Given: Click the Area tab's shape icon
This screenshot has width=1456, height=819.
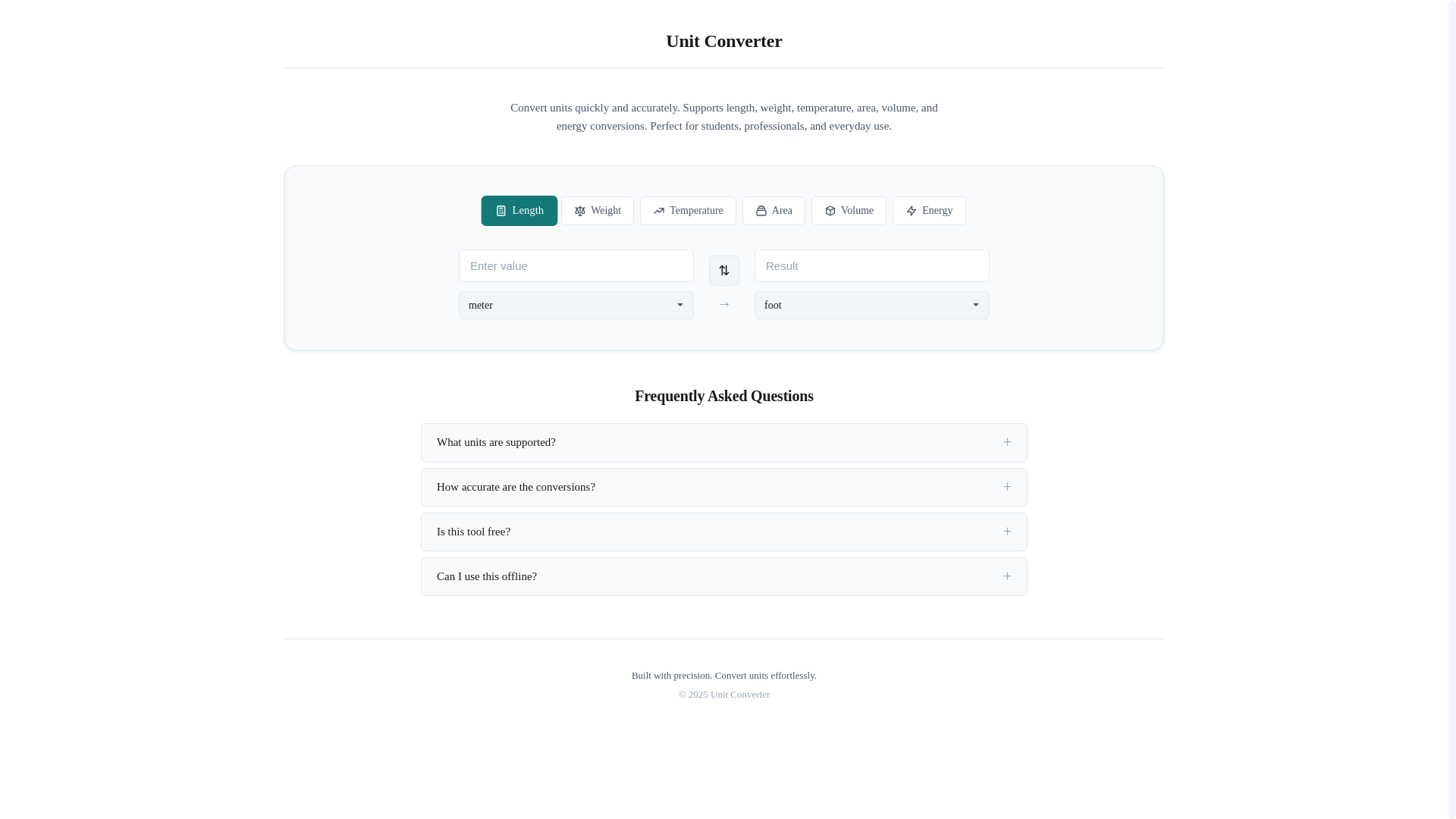Looking at the screenshot, I should 761,211.
